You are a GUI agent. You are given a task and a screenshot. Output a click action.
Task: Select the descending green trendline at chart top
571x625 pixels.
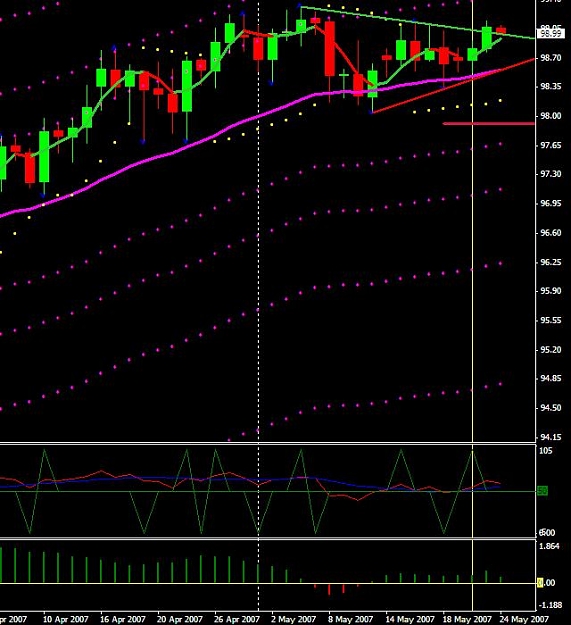(418, 22)
